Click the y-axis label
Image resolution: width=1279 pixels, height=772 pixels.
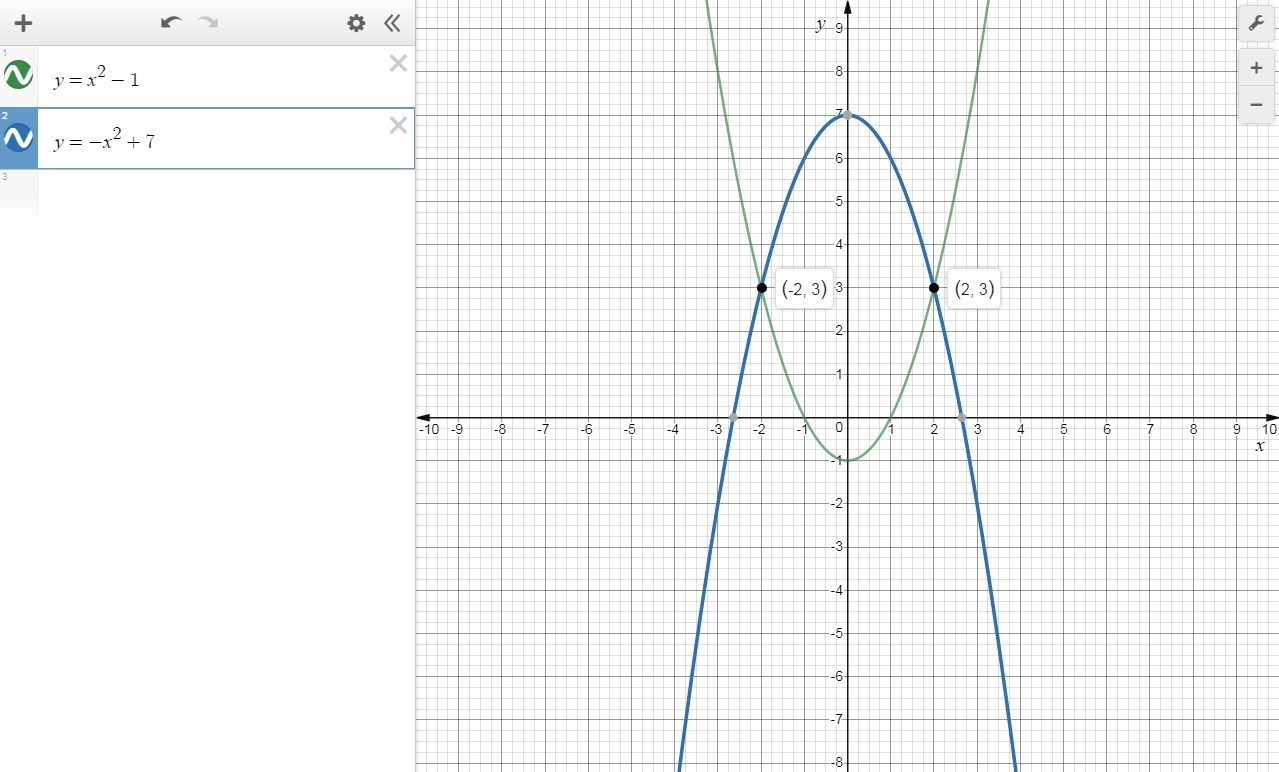[820, 25]
